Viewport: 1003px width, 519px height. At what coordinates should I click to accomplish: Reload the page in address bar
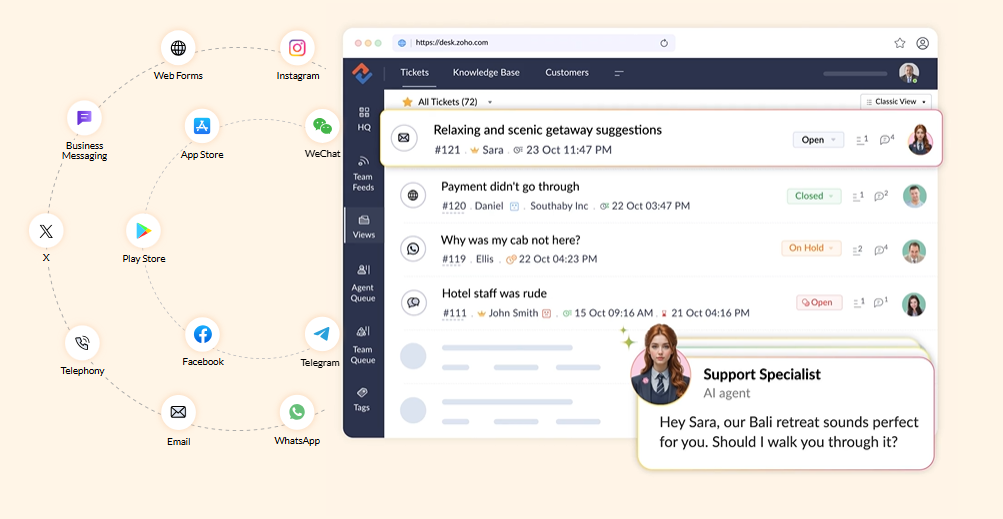point(664,43)
